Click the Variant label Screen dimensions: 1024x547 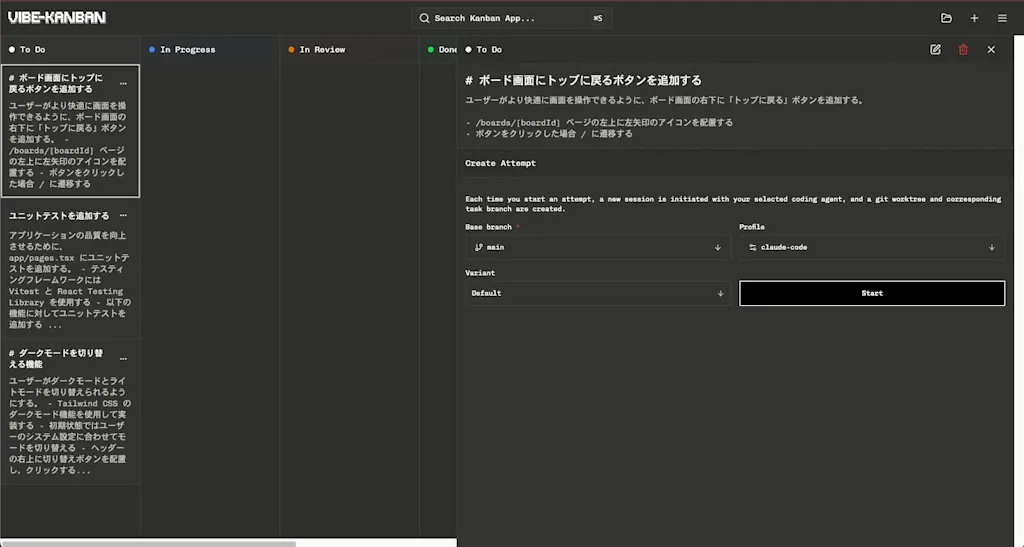tap(480, 273)
